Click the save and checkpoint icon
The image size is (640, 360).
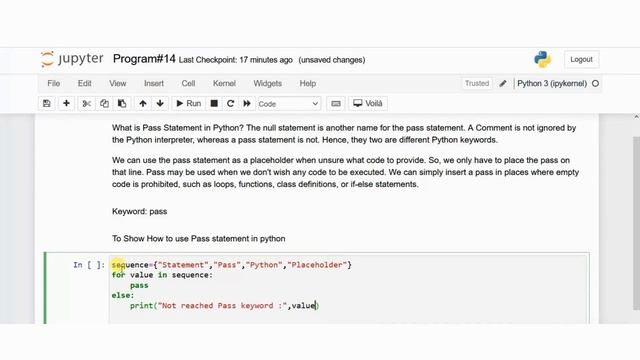47,104
